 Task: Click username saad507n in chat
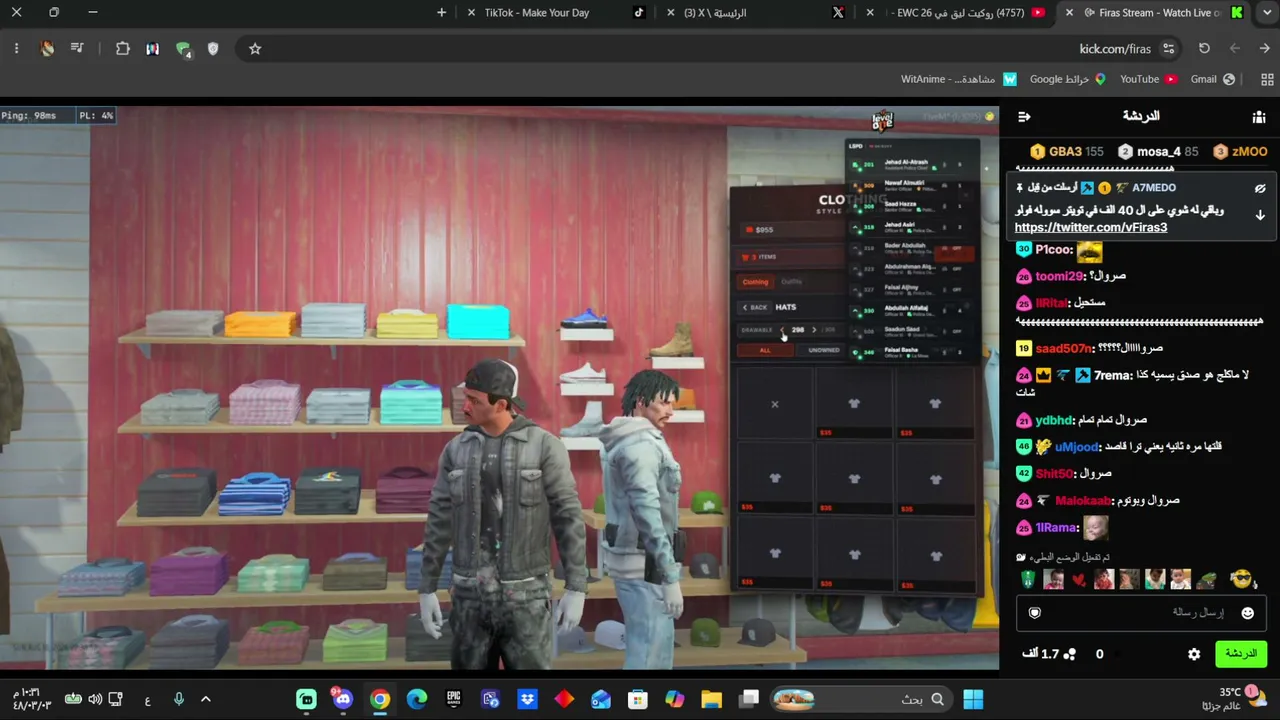1064,348
